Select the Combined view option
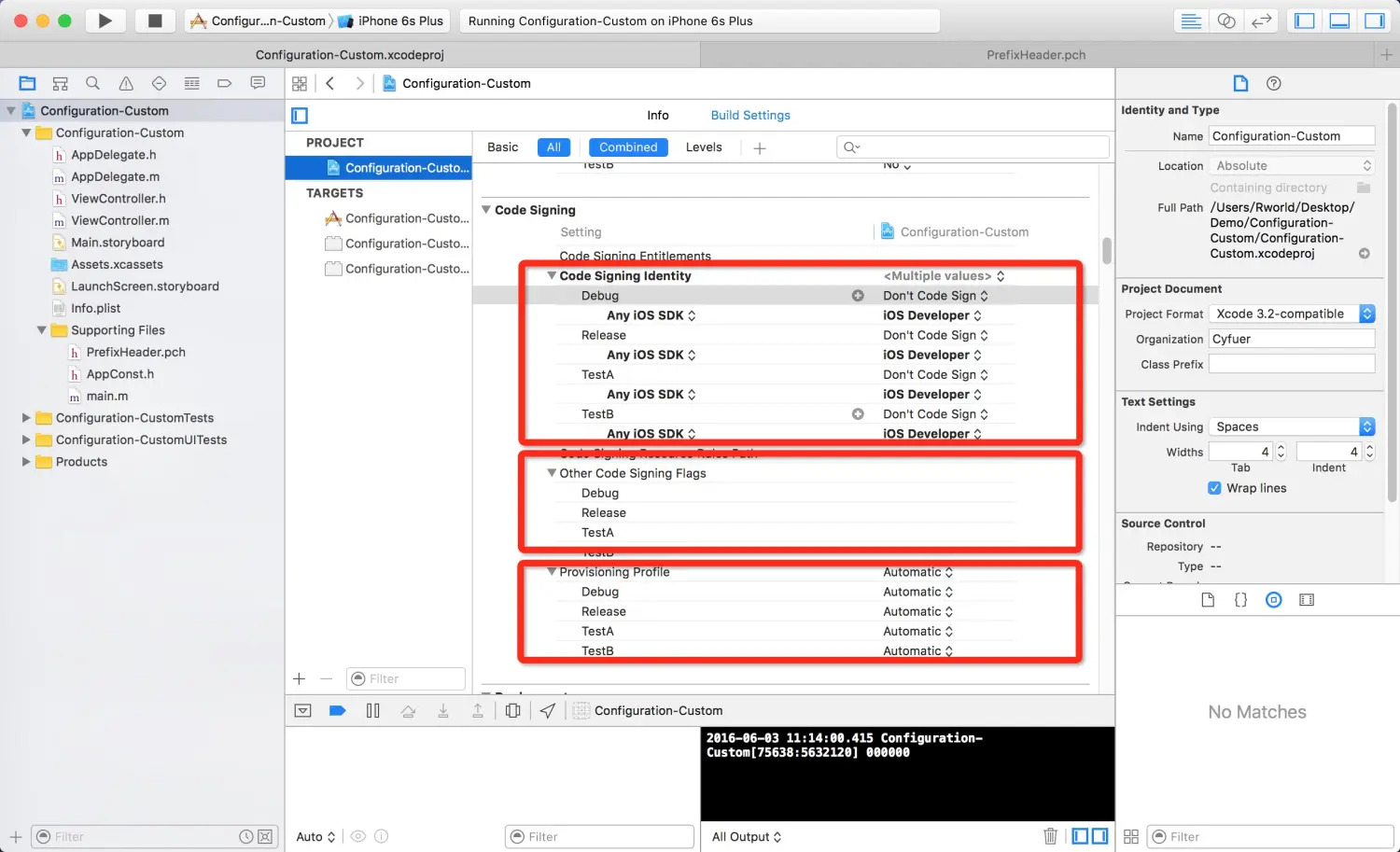 (628, 147)
